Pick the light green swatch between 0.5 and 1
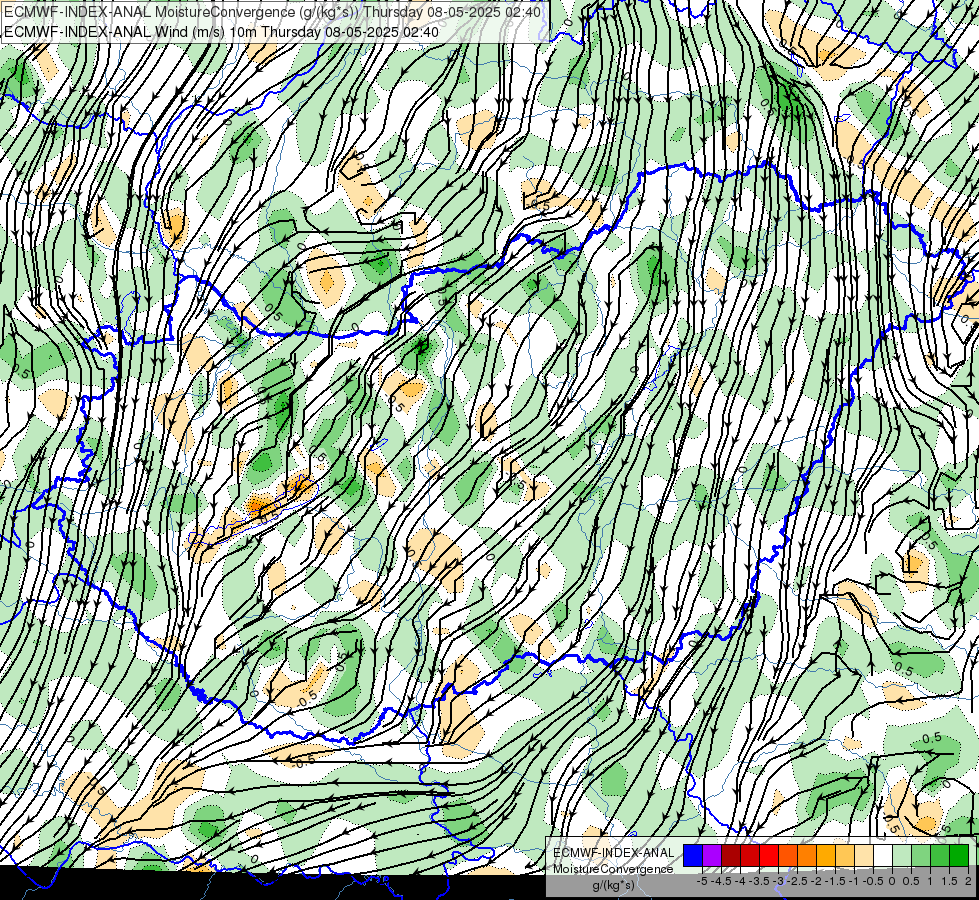 pos(921,856)
